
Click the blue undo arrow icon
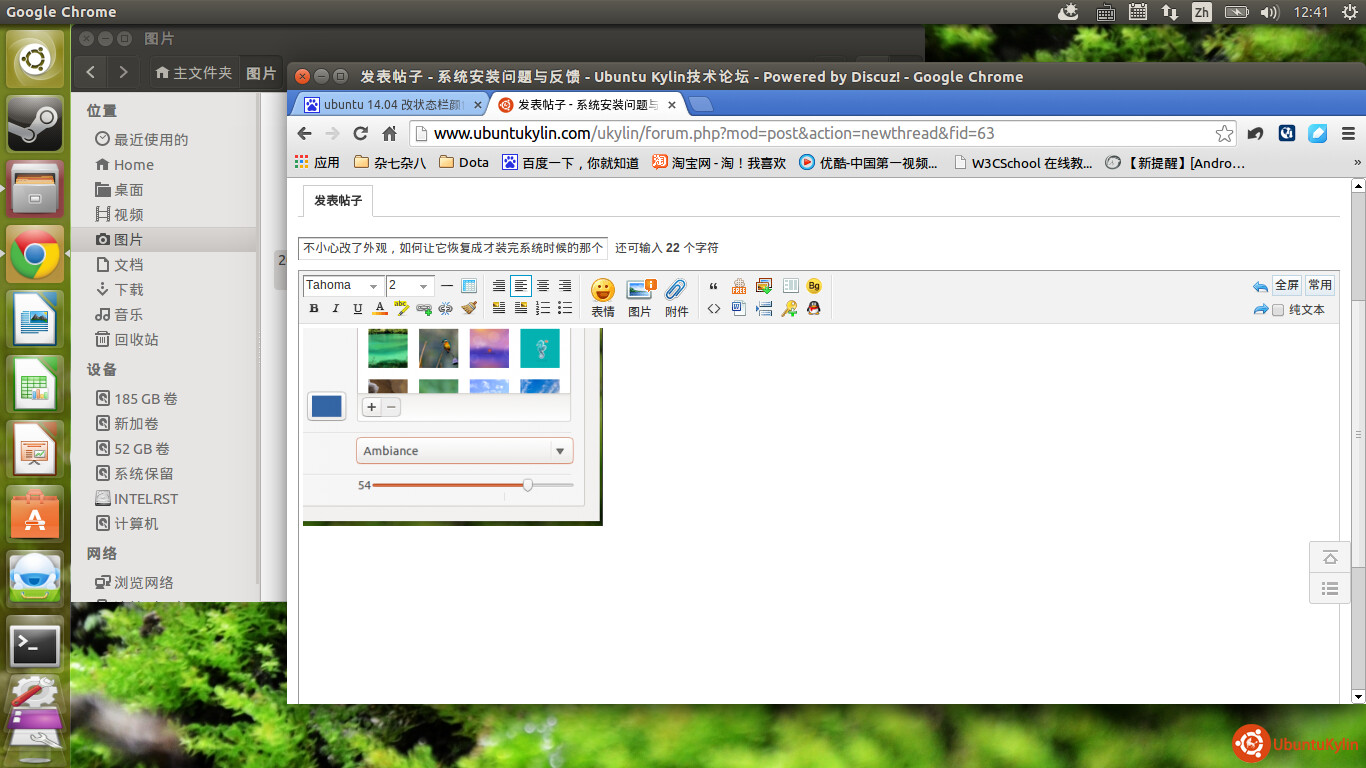click(1260, 287)
